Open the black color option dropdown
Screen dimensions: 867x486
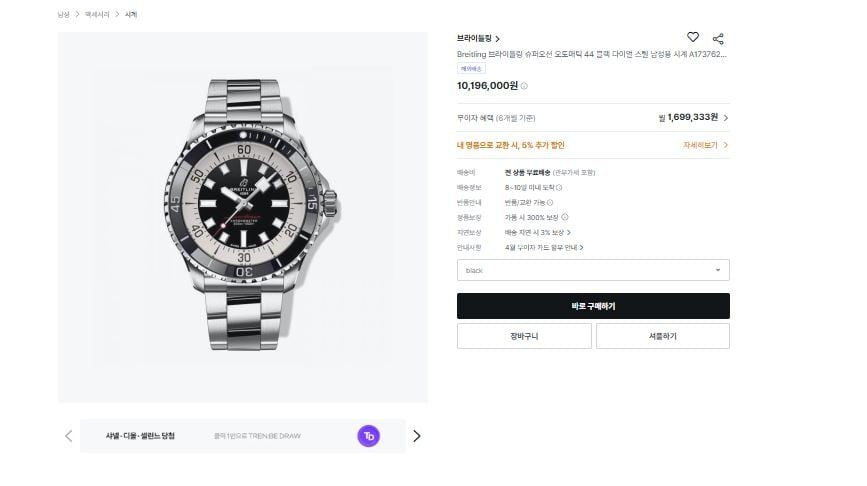pos(593,270)
